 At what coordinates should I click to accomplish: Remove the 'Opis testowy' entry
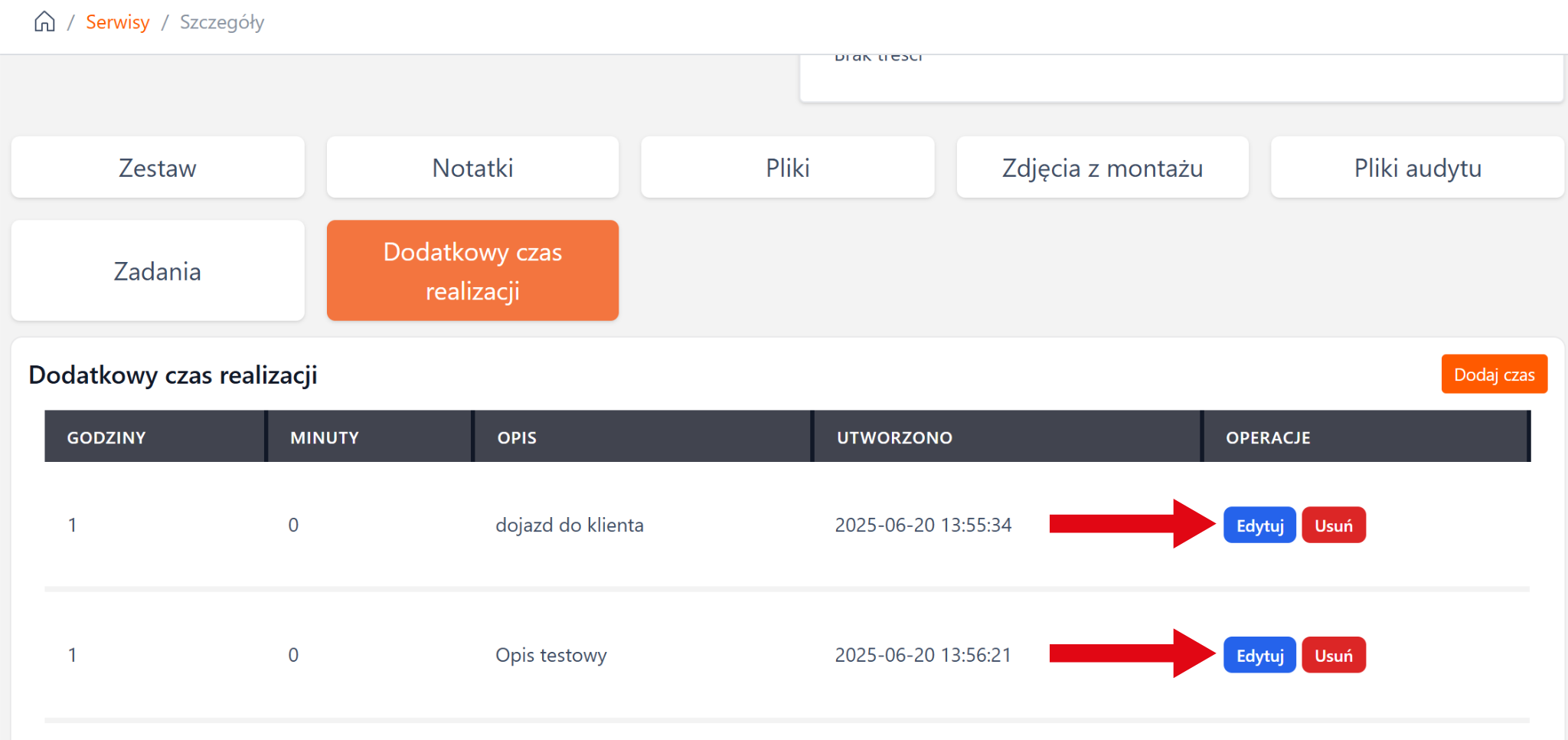pyautogui.click(x=1333, y=656)
